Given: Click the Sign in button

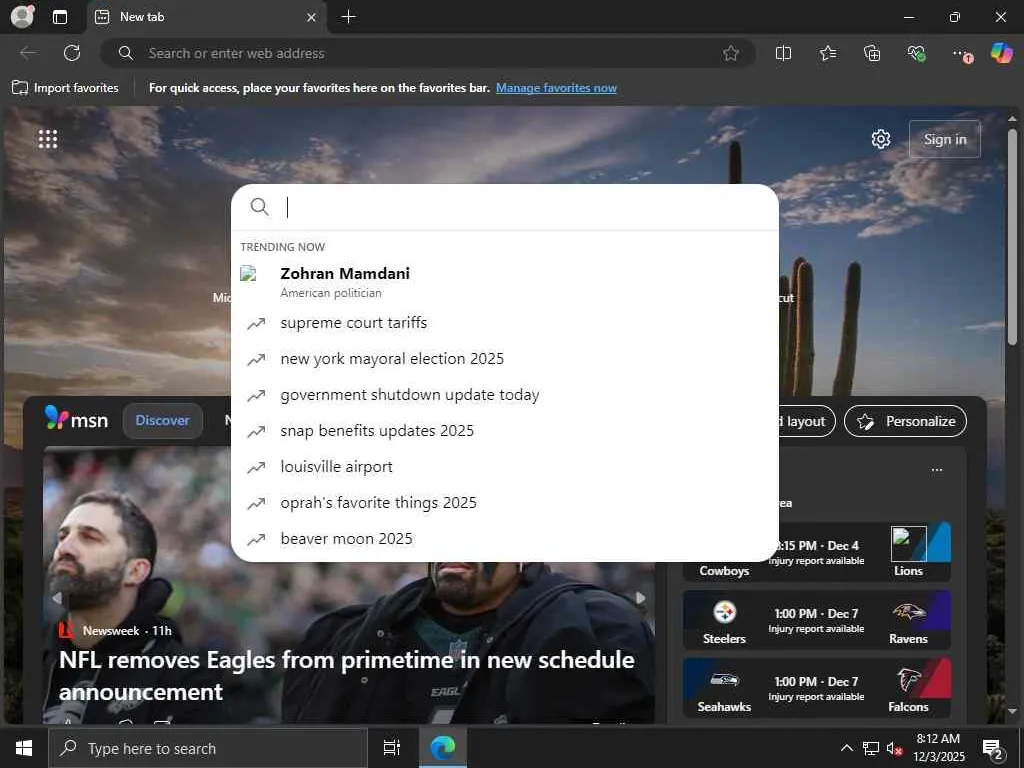Looking at the screenshot, I should [x=945, y=139].
